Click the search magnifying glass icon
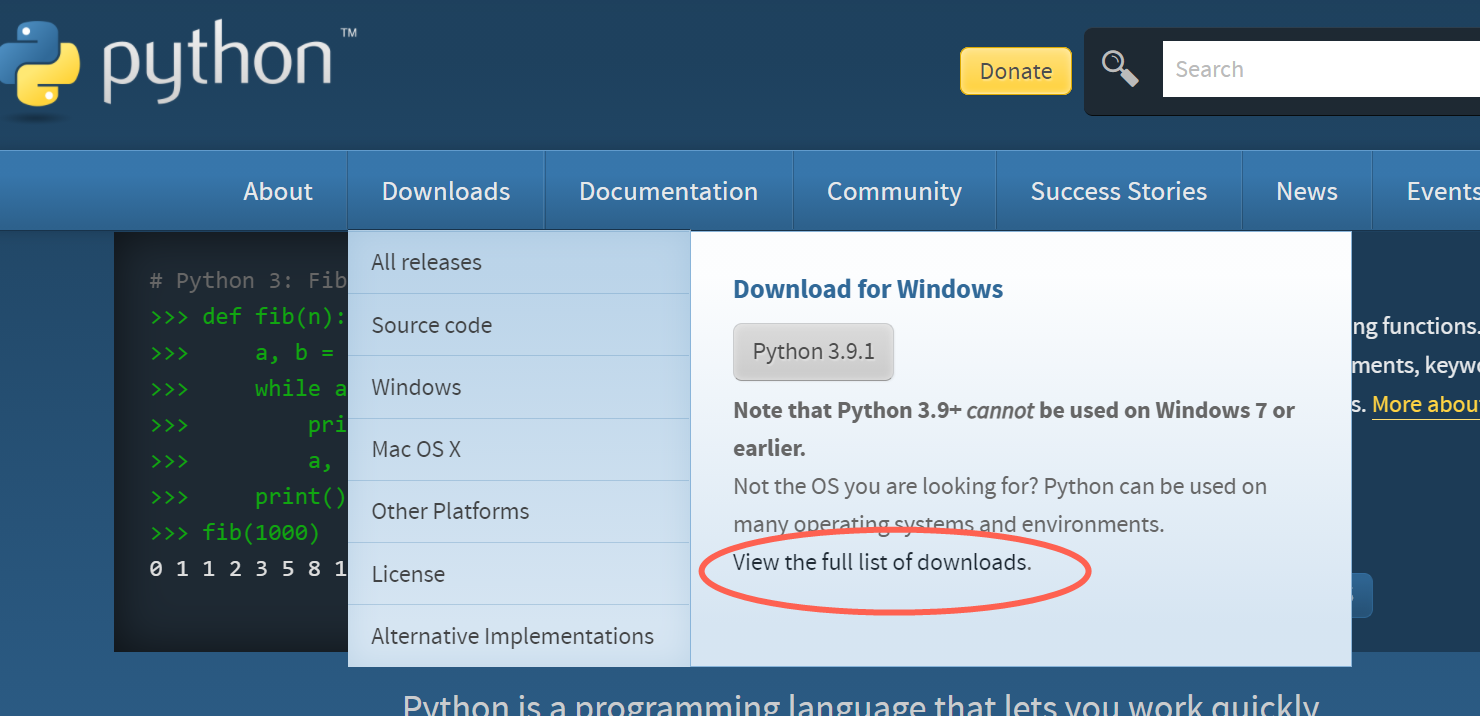This screenshot has width=1480, height=716. click(x=1120, y=70)
